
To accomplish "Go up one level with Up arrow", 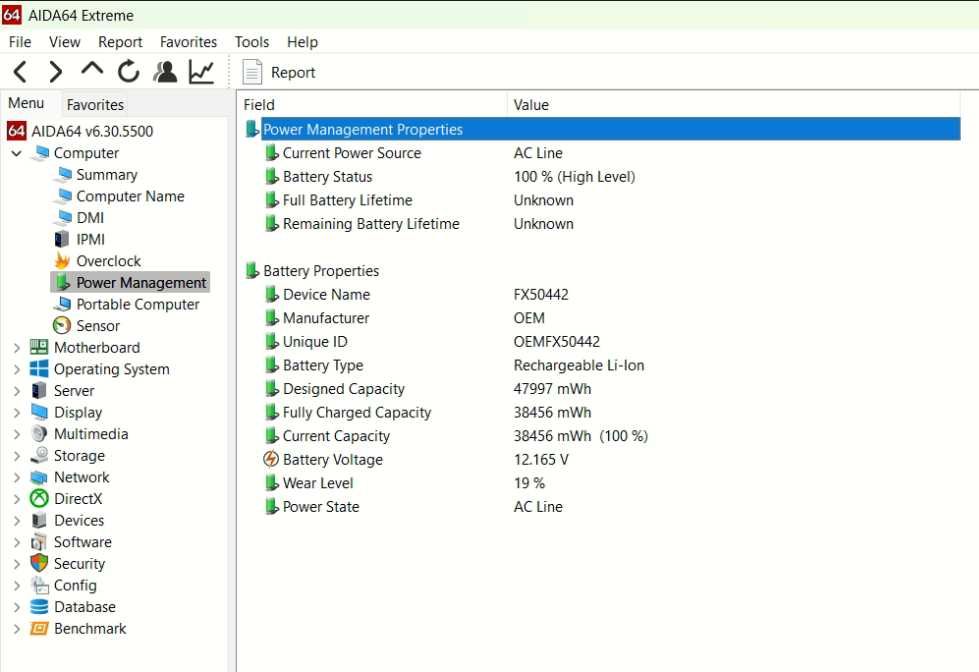I will point(92,70).
